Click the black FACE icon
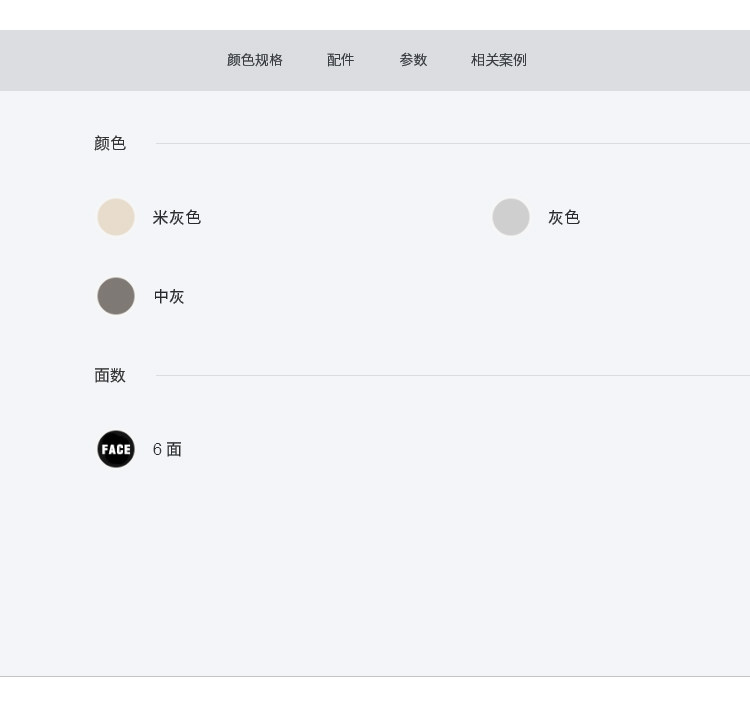The width and height of the screenshot is (750, 715). (x=116, y=449)
